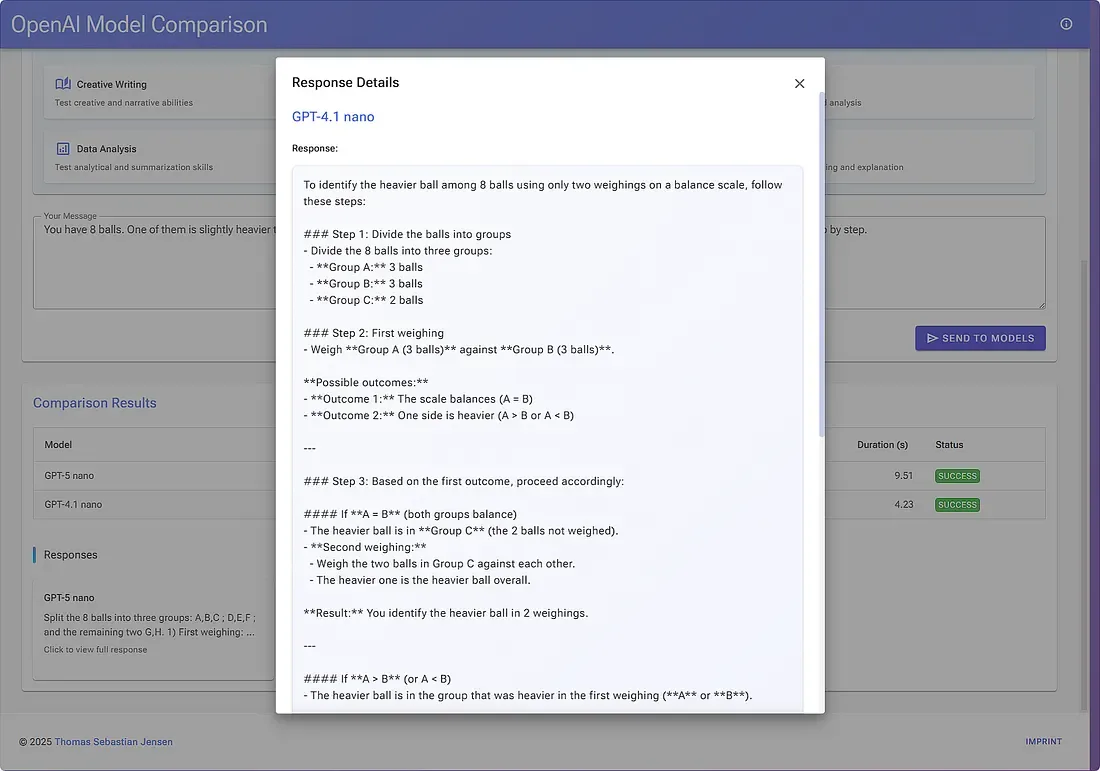
Task: Click the Creative Writing book icon
Action: click(63, 85)
